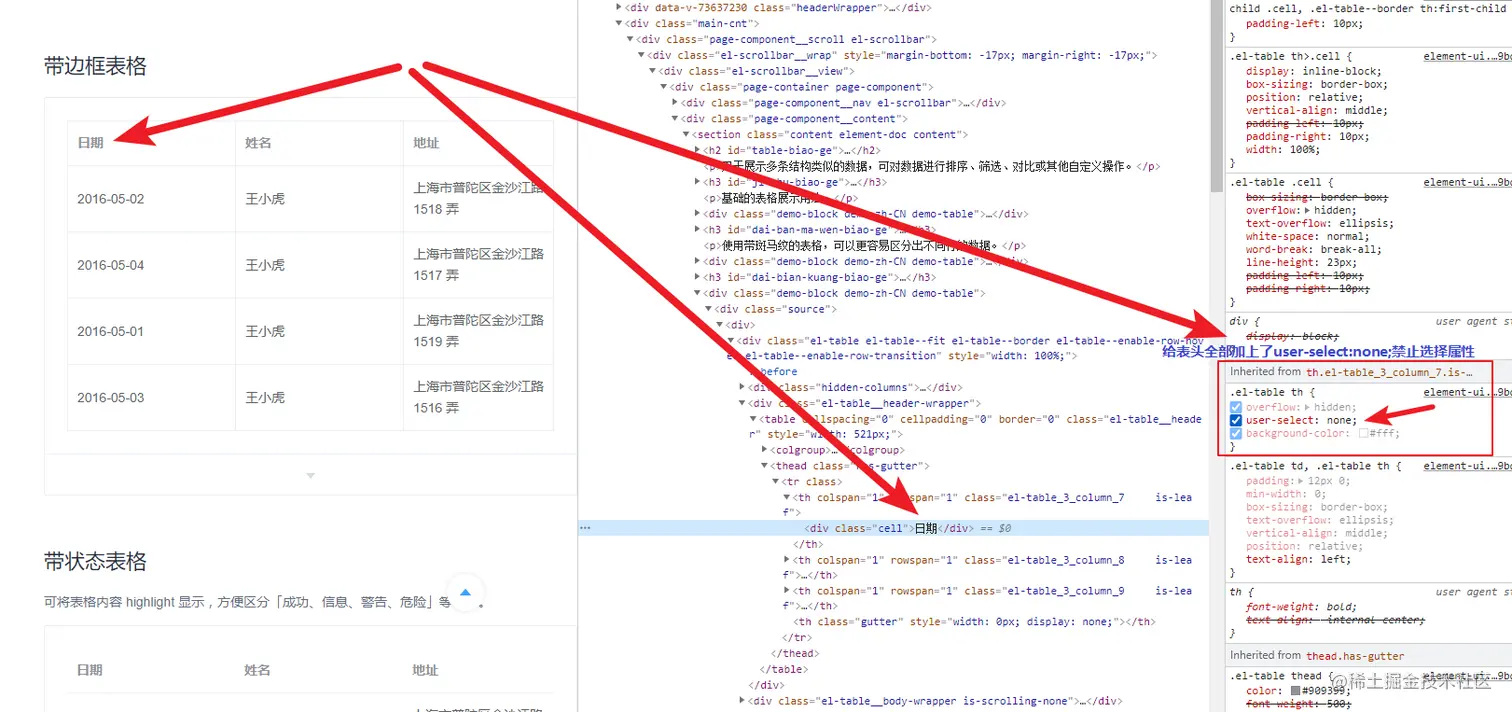This screenshot has width=1512, height=712.
Task: Click the word-break: break-all declaration
Action: pyautogui.click(x=1312, y=249)
